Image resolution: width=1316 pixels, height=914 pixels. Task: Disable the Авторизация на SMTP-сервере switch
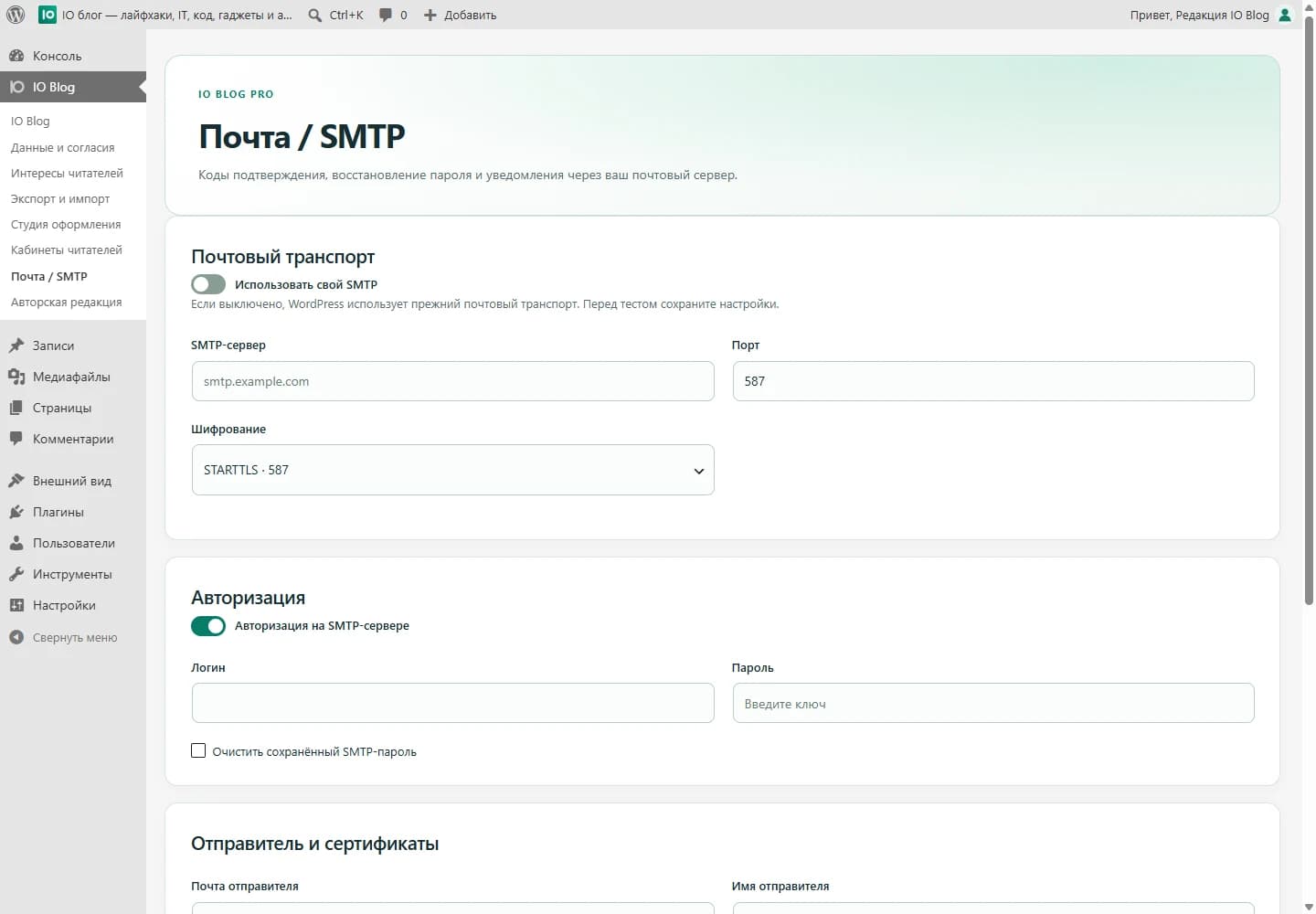tap(208, 626)
